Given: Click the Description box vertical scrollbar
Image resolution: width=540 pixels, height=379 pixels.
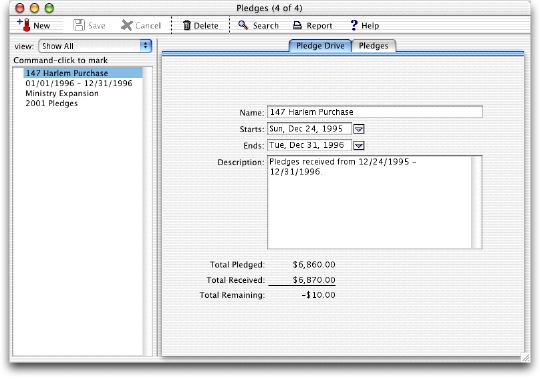Looking at the screenshot, I should point(477,202).
